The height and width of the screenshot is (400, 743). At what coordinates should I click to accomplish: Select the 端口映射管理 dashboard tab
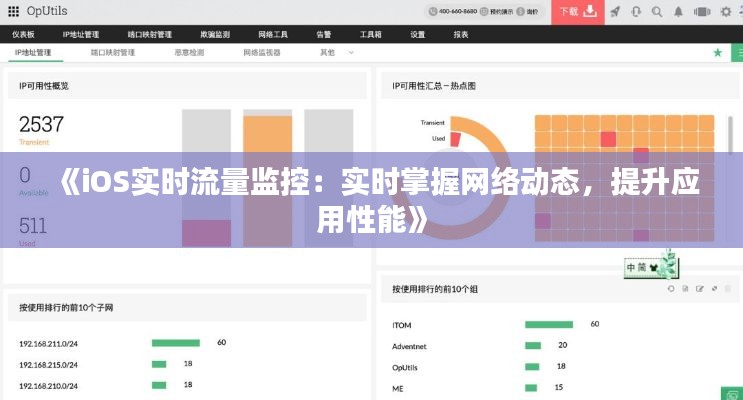pyautogui.click(x=113, y=53)
